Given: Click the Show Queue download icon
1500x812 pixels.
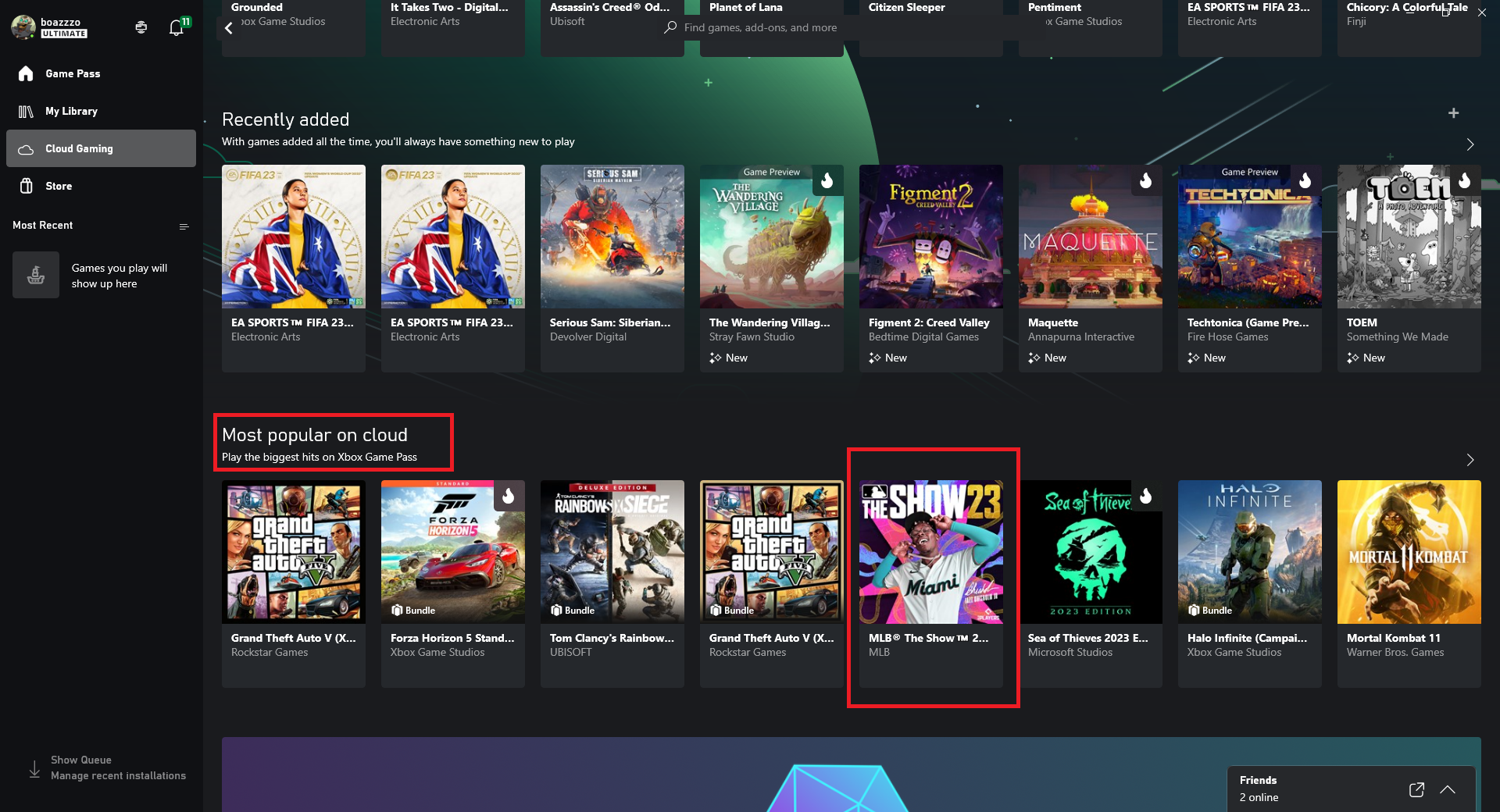Looking at the screenshot, I should 34,768.
